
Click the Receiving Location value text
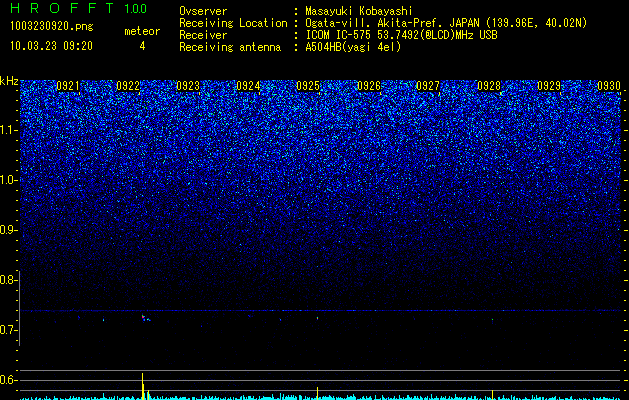pos(446,23)
